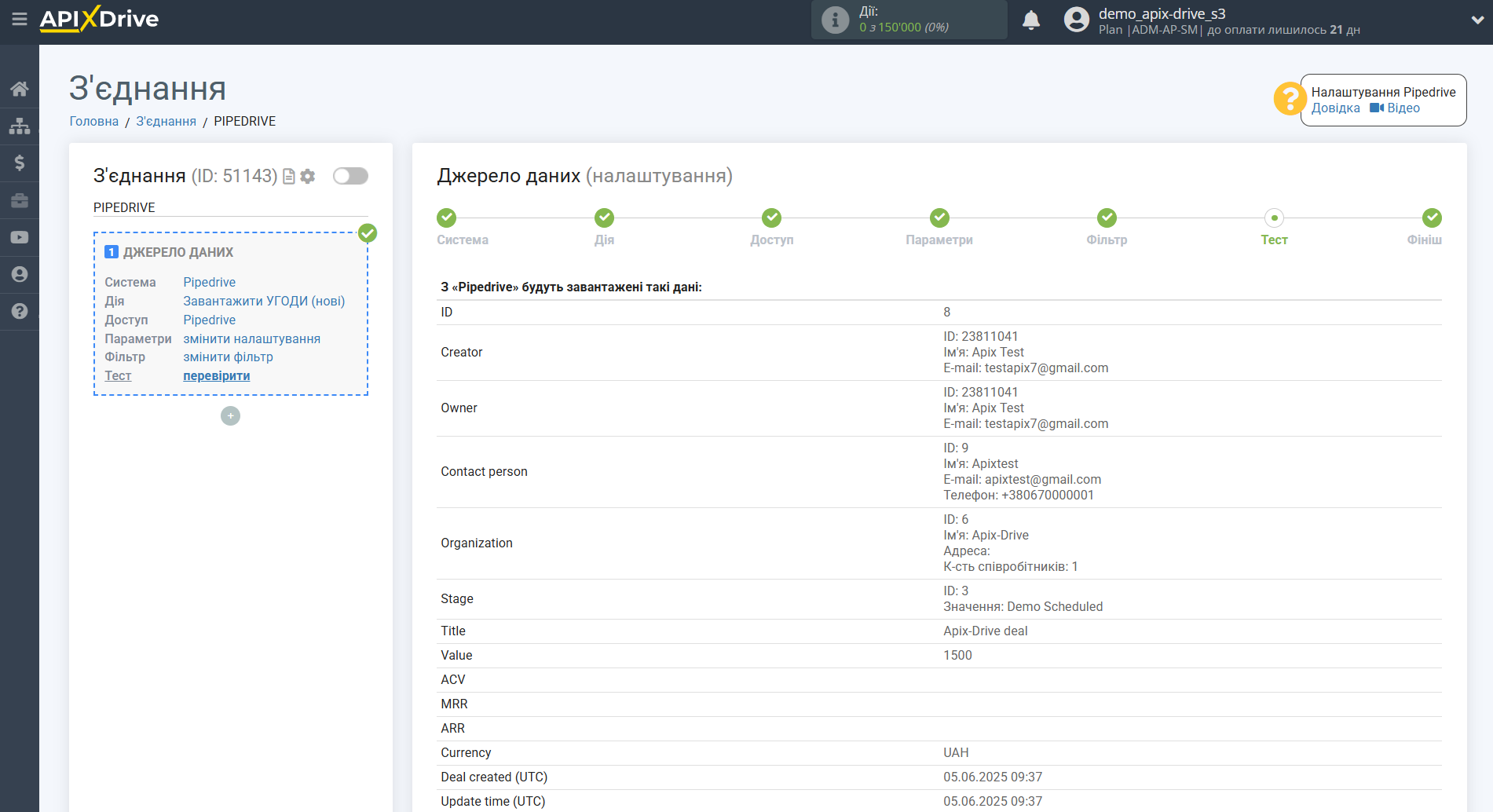Click Pipedrive access link
Viewport: 1493px width, 812px height.
pyautogui.click(x=210, y=320)
